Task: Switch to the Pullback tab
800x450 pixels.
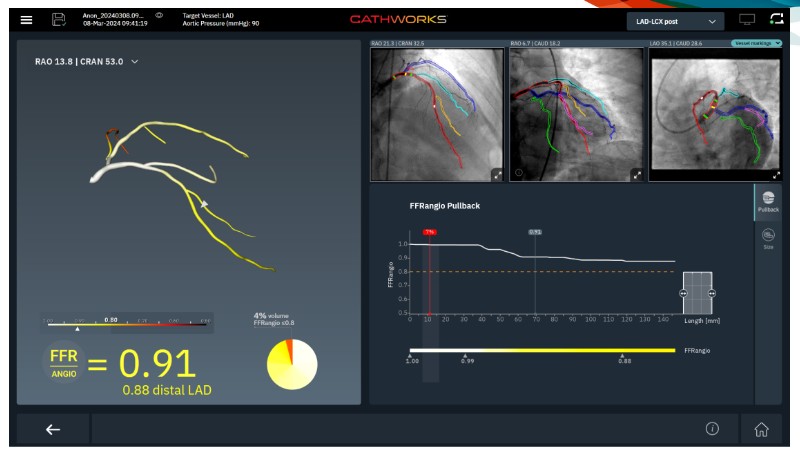Action: [768, 203]
